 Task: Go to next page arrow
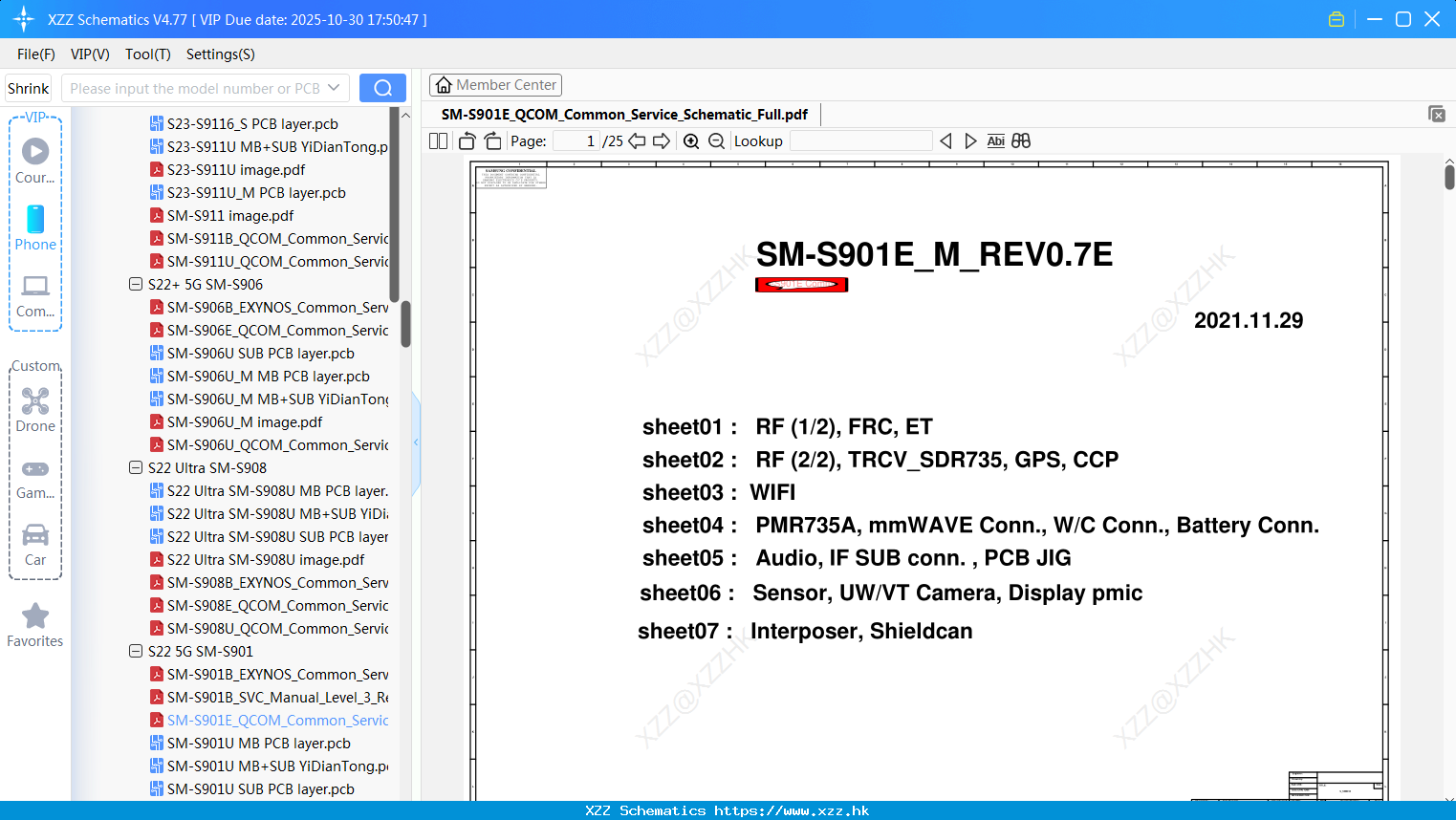coord(662,140)
